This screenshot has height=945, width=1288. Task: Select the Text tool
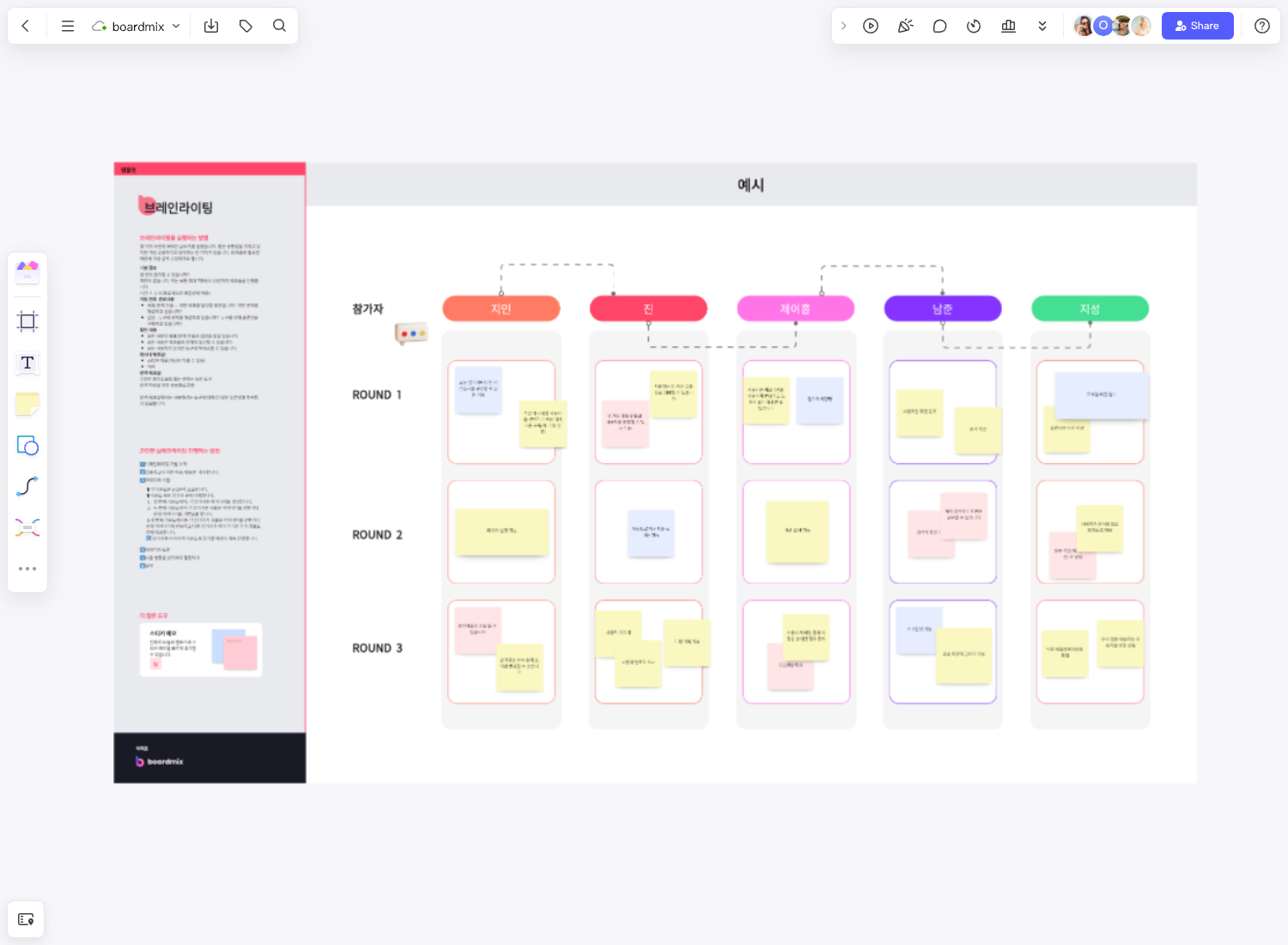coord(27,363)
